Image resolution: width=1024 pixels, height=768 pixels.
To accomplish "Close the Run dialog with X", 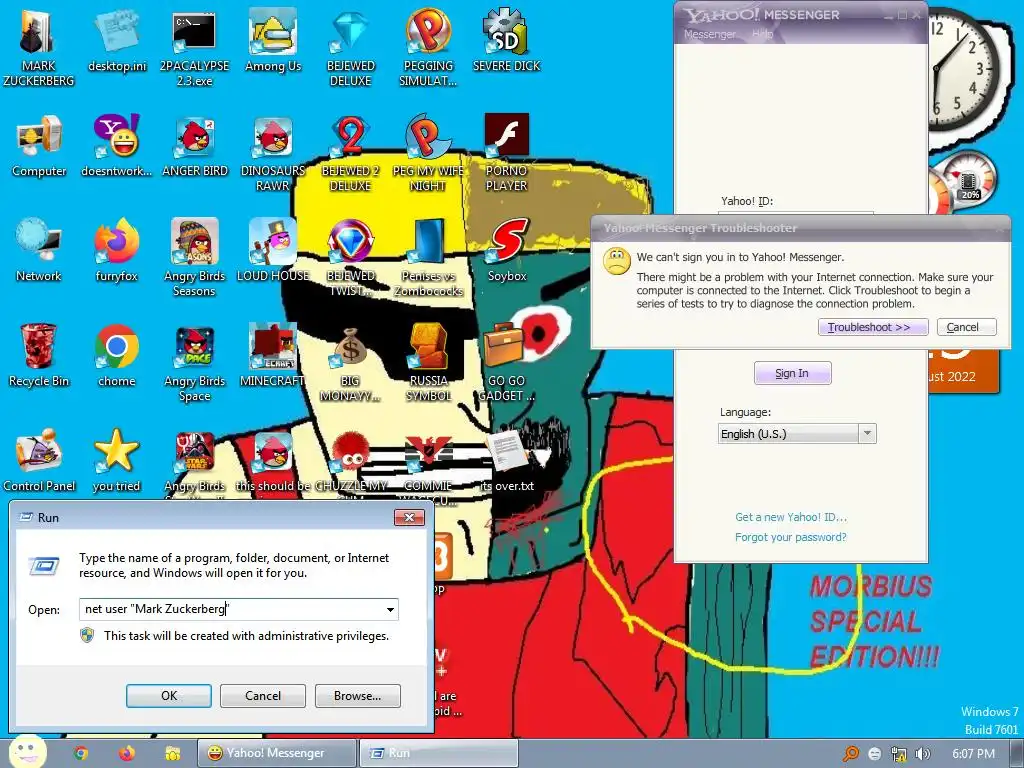I will pos(409,517).
